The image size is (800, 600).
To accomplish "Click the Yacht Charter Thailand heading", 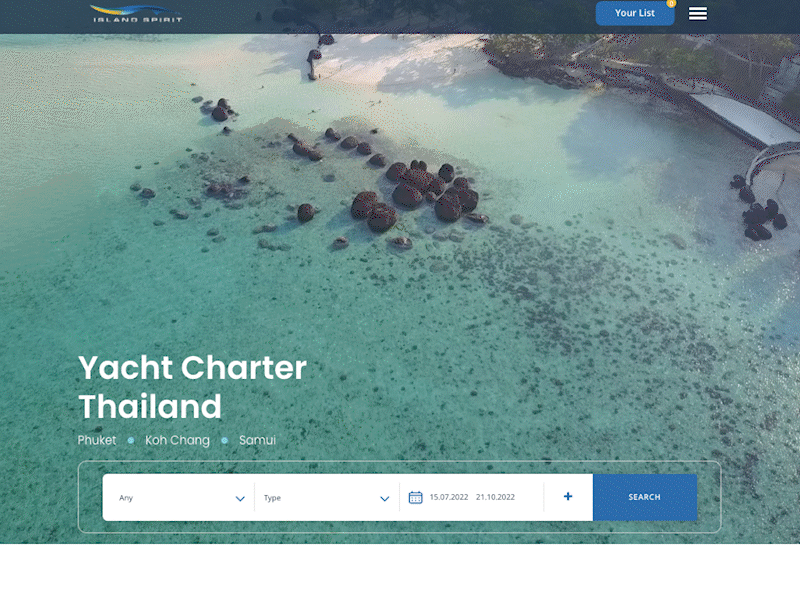I will tap(192, 387).
